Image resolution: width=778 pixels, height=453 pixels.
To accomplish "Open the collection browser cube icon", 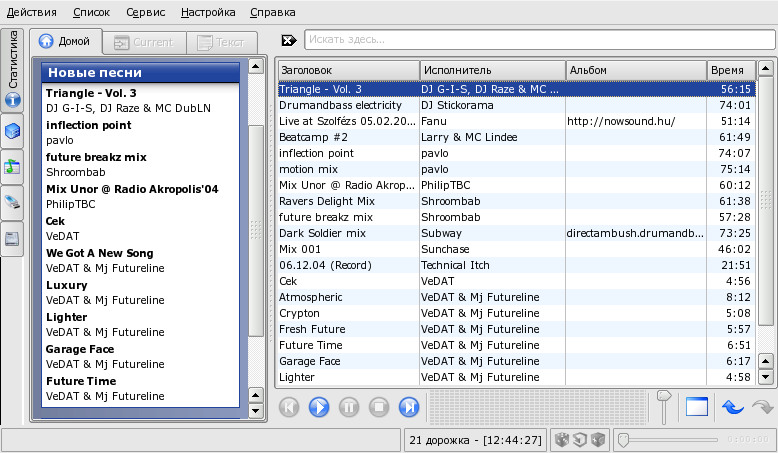I will click(12, 131).
